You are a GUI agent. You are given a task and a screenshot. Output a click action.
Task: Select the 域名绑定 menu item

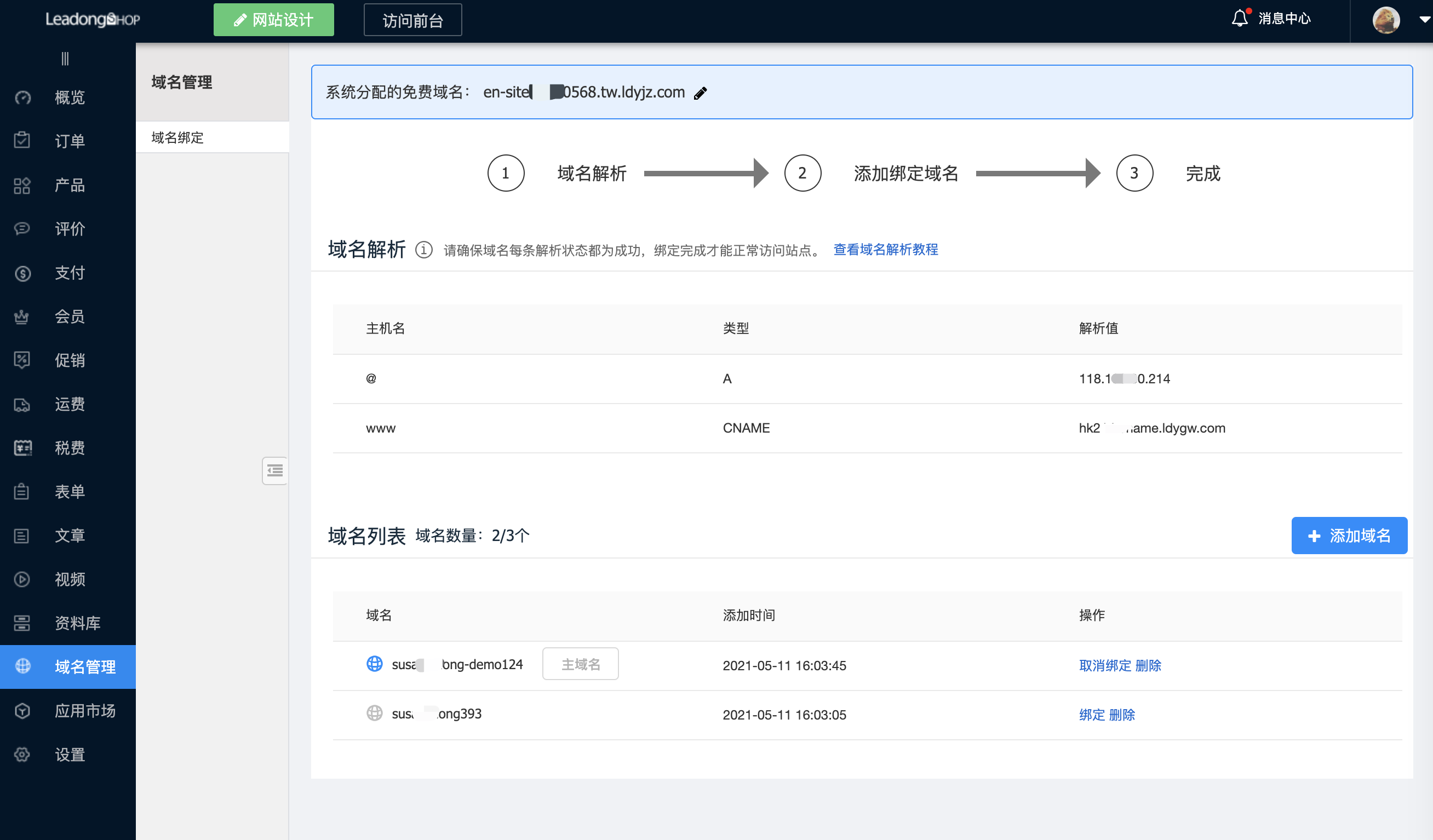(x=176, y=137)
